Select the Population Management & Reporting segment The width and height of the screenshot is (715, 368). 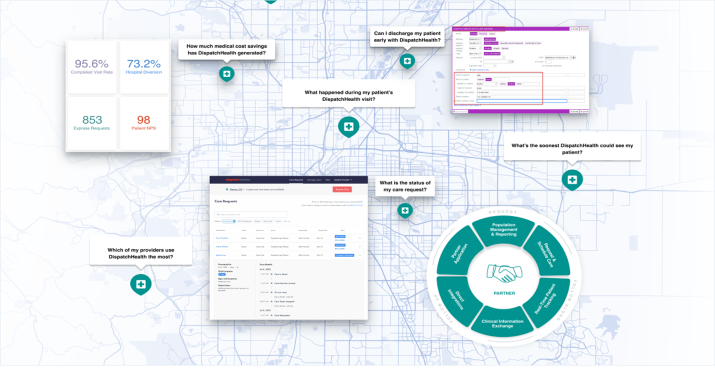coord(503,229)
